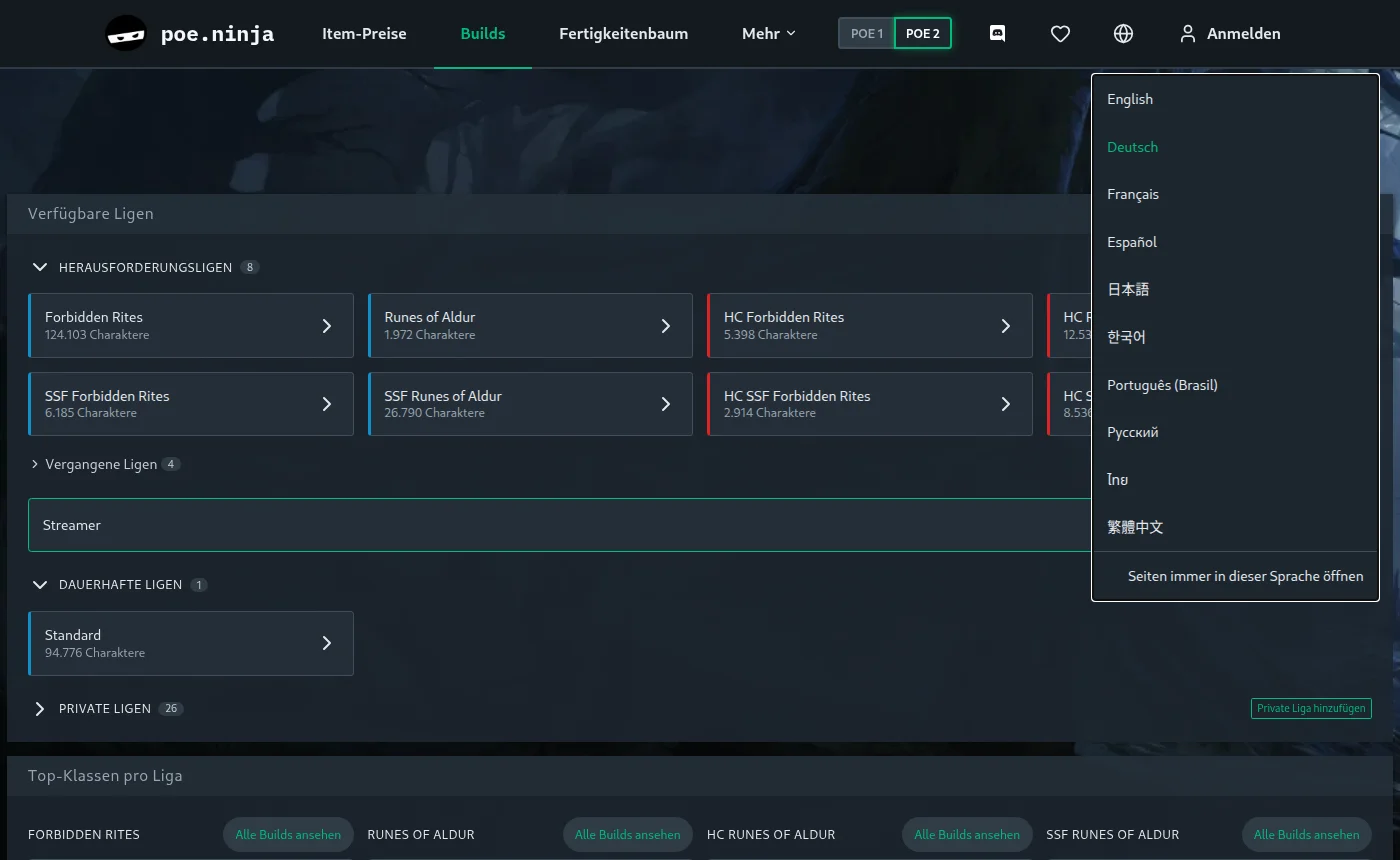Open the SSF Forbidden Rites league arrow
This screenshot has width=1400, height=860.
[x=327, y=404]
